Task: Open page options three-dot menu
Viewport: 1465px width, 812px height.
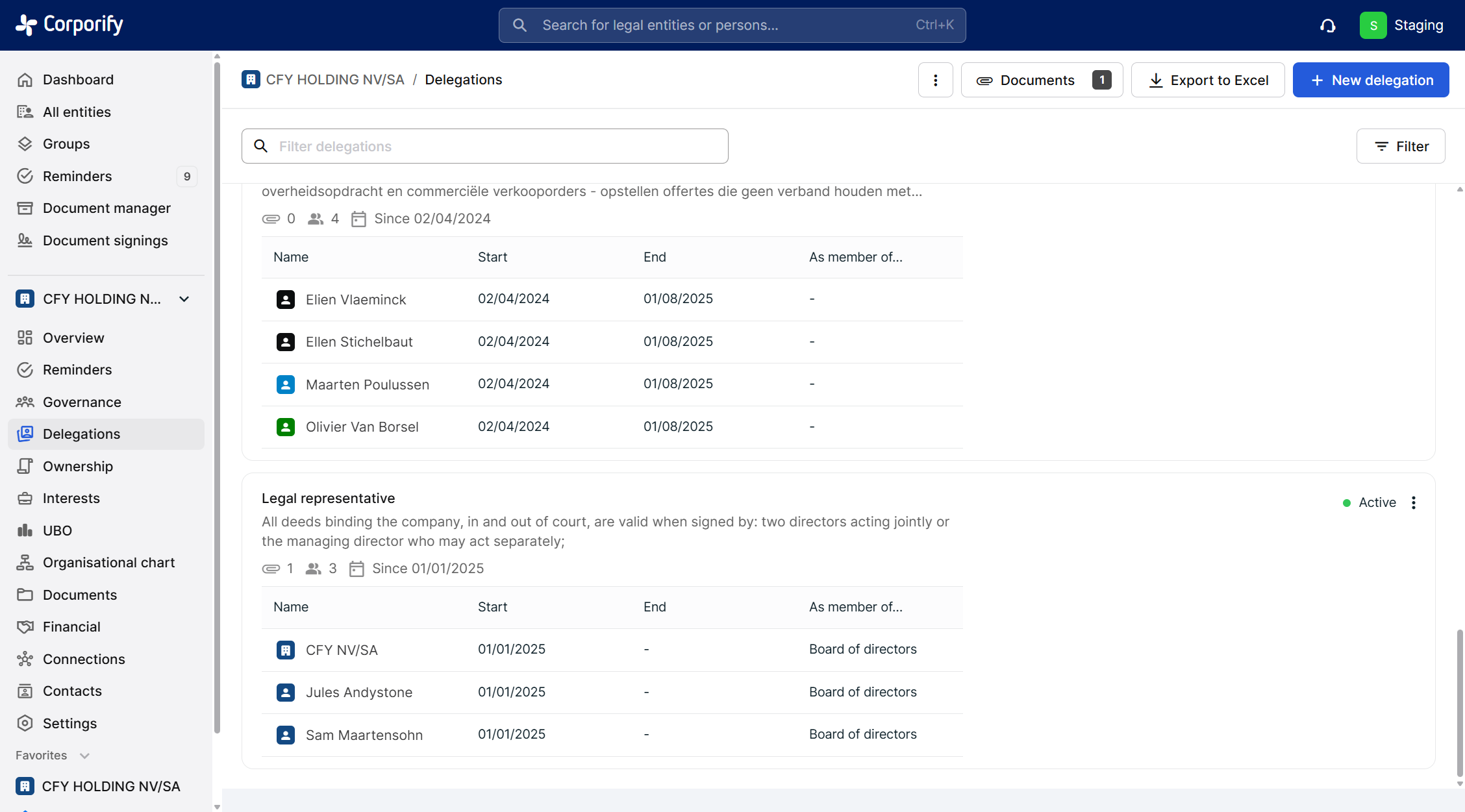Action: (935, 80)
